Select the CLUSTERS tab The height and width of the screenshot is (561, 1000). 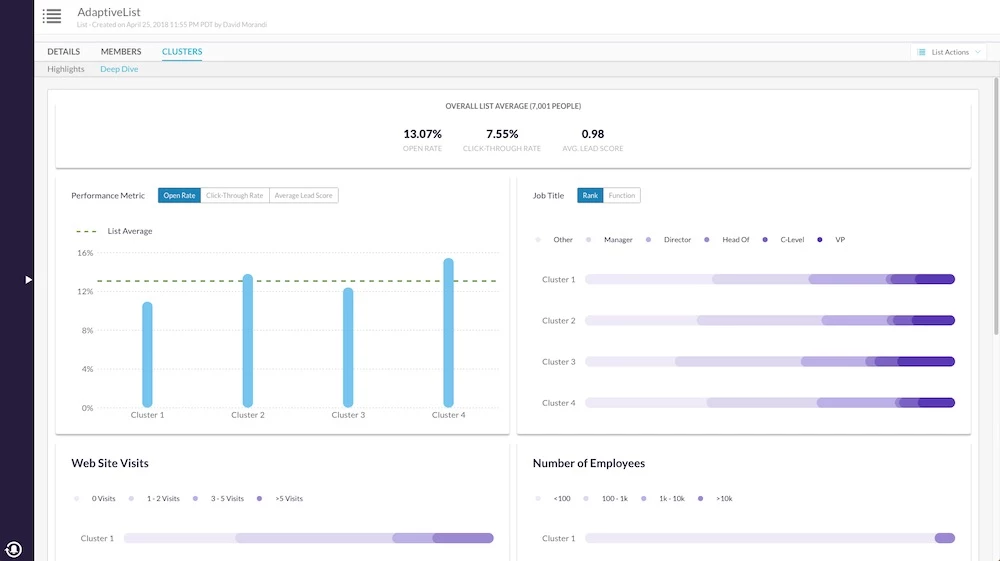pos(182,52)
